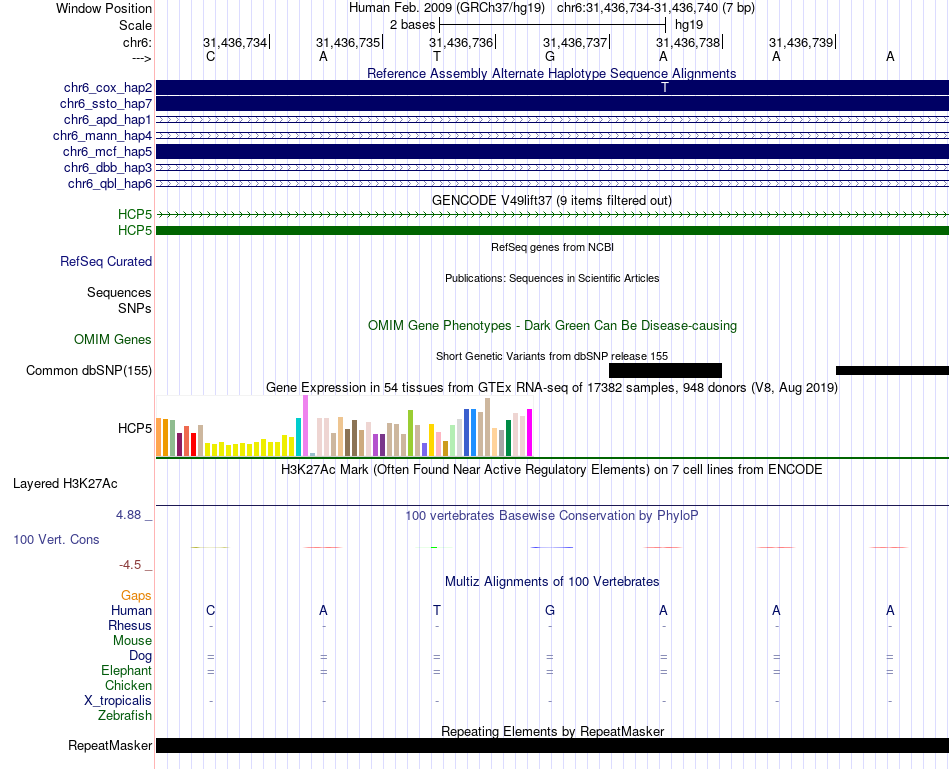The height and width of the screenshot is (769, 950).
Task: Open the 'RefSeq genes from NCBI' title
Action: click(x=552, y=247)
